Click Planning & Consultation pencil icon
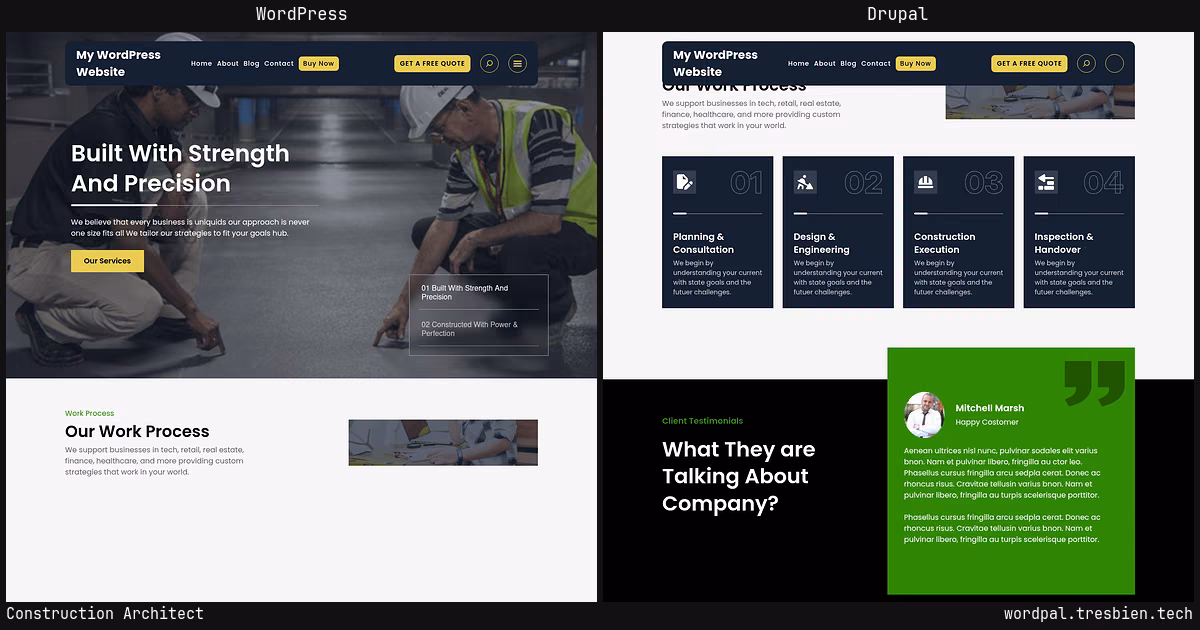The image size is (1200, 630). coord(684,182)
